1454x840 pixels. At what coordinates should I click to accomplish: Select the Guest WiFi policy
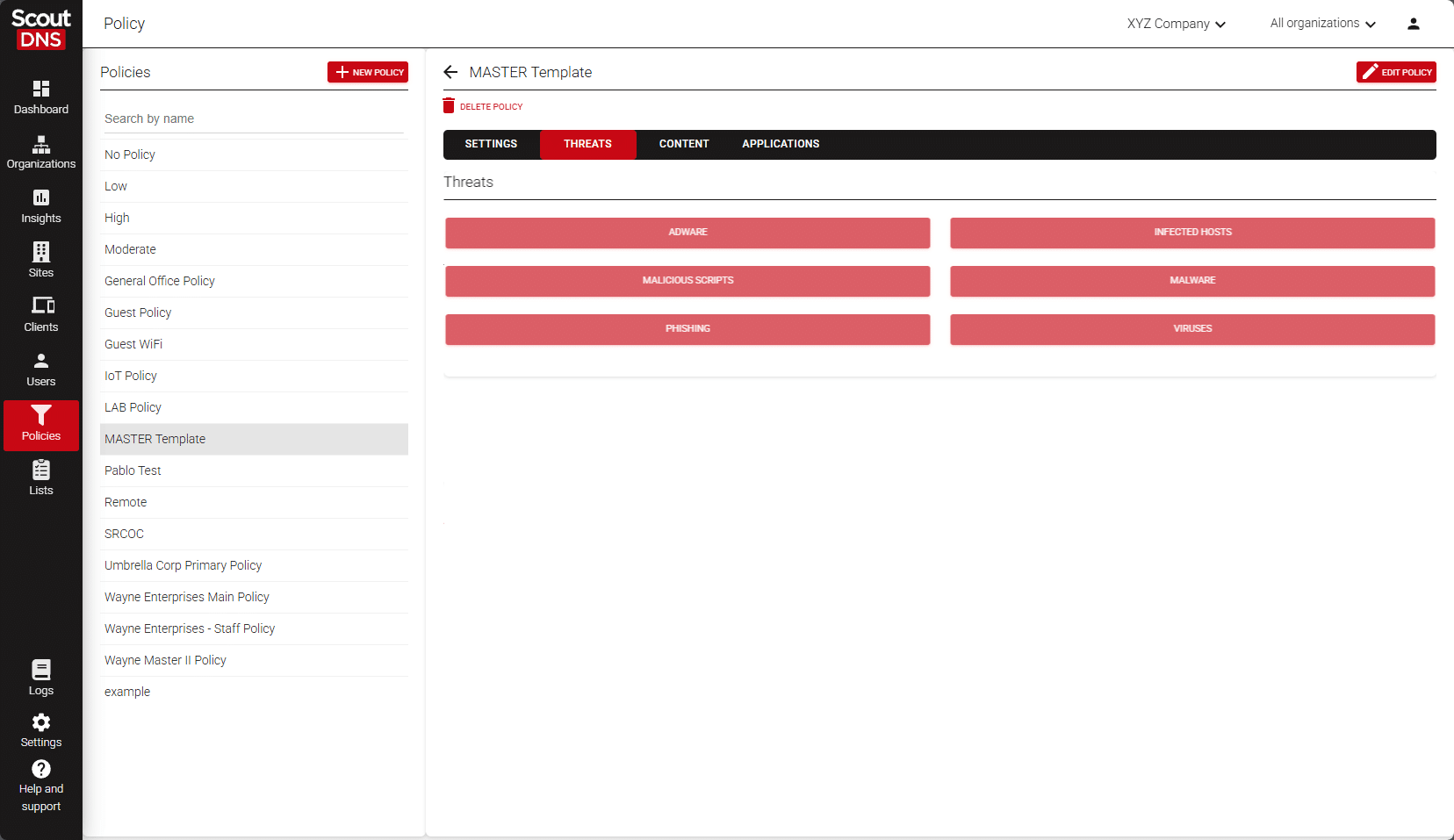point(133,344)
